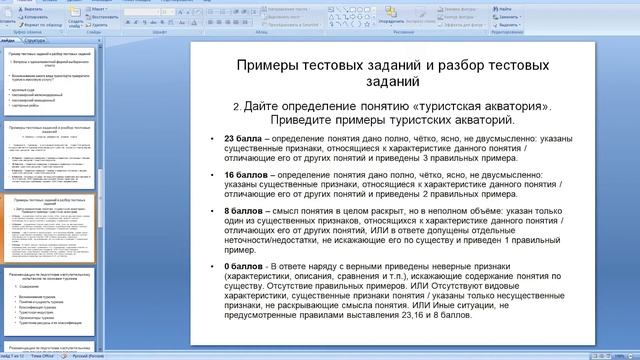The image size is (640, 360).
Task: Open the character spacing tool
Action: 171,22
